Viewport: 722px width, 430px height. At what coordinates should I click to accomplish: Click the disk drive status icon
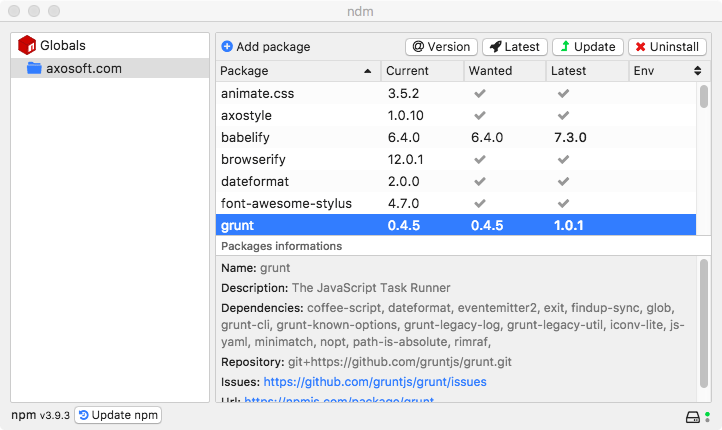pos(693,417)
